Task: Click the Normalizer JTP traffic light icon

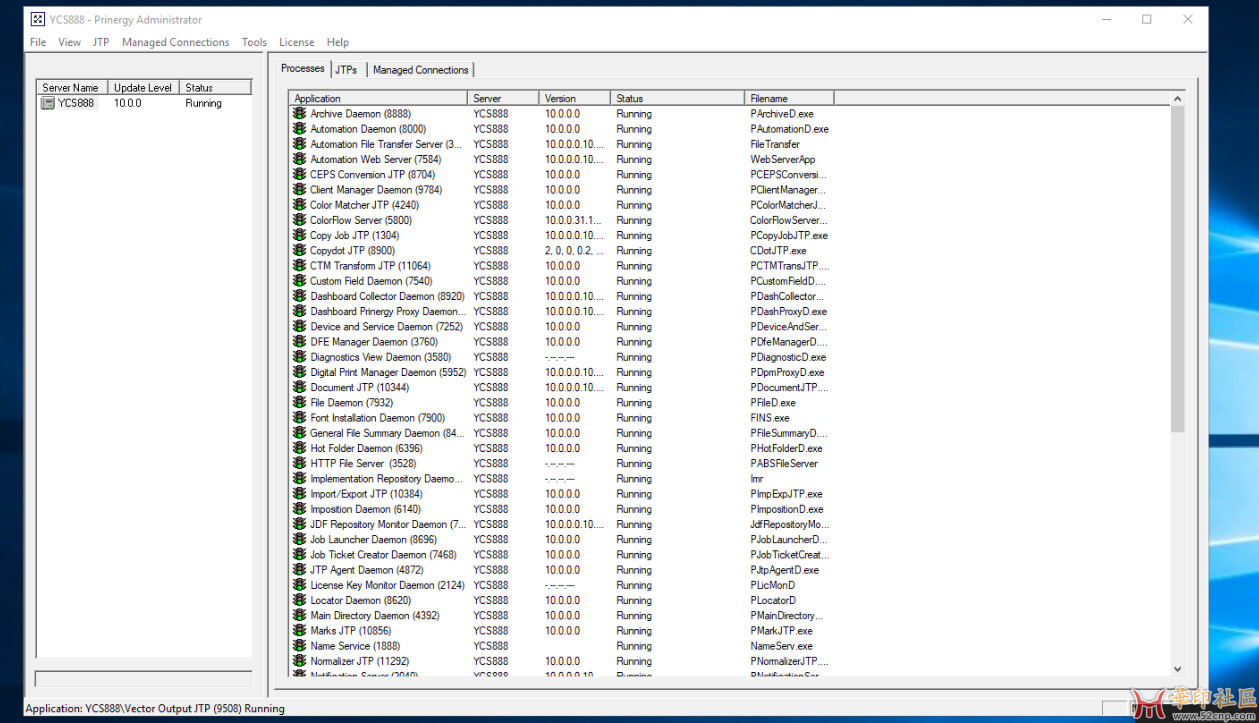Action: [x=299, y=661]
